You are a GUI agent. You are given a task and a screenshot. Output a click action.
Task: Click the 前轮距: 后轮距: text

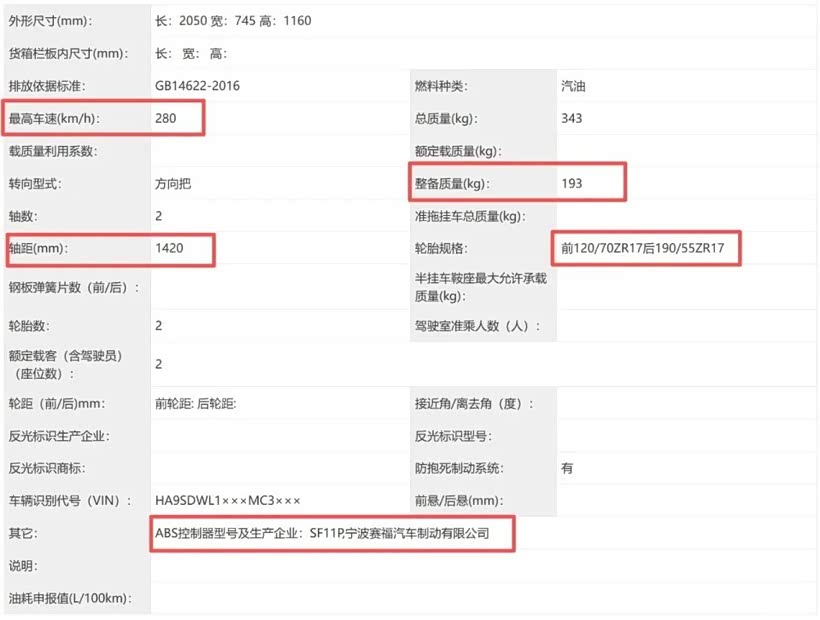pos(196,404)
